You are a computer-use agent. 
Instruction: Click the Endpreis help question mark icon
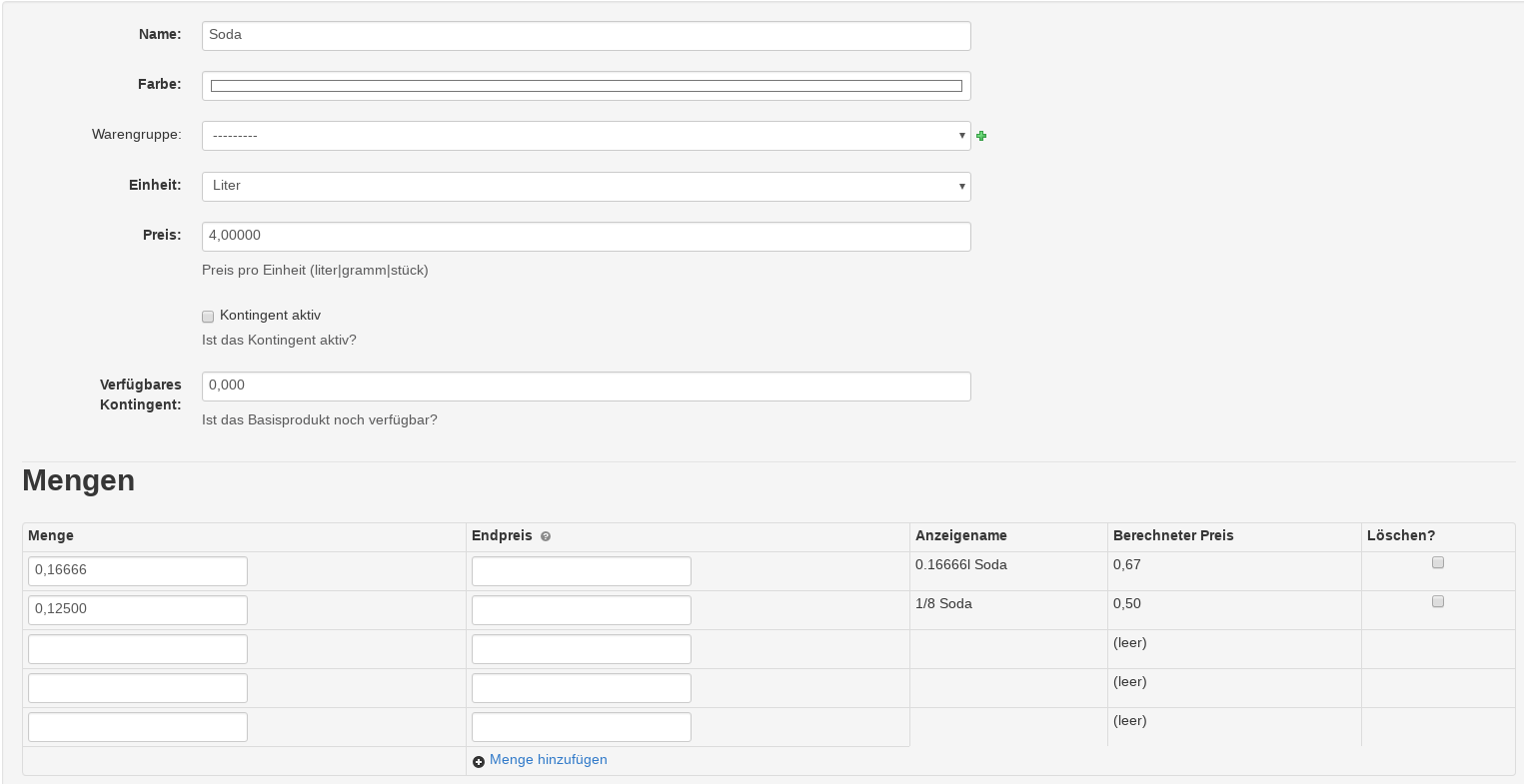coord(546,536)
